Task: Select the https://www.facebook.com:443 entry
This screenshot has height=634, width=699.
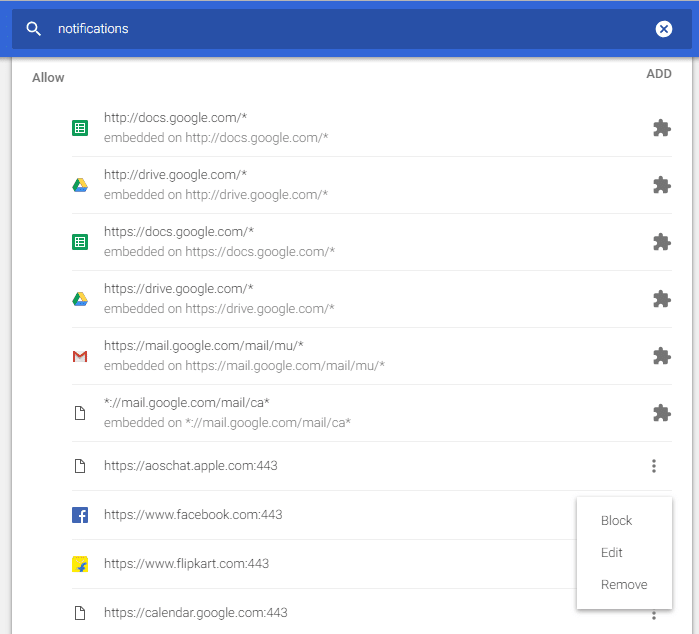Action: pyautogui.click(x=193, y=515)
